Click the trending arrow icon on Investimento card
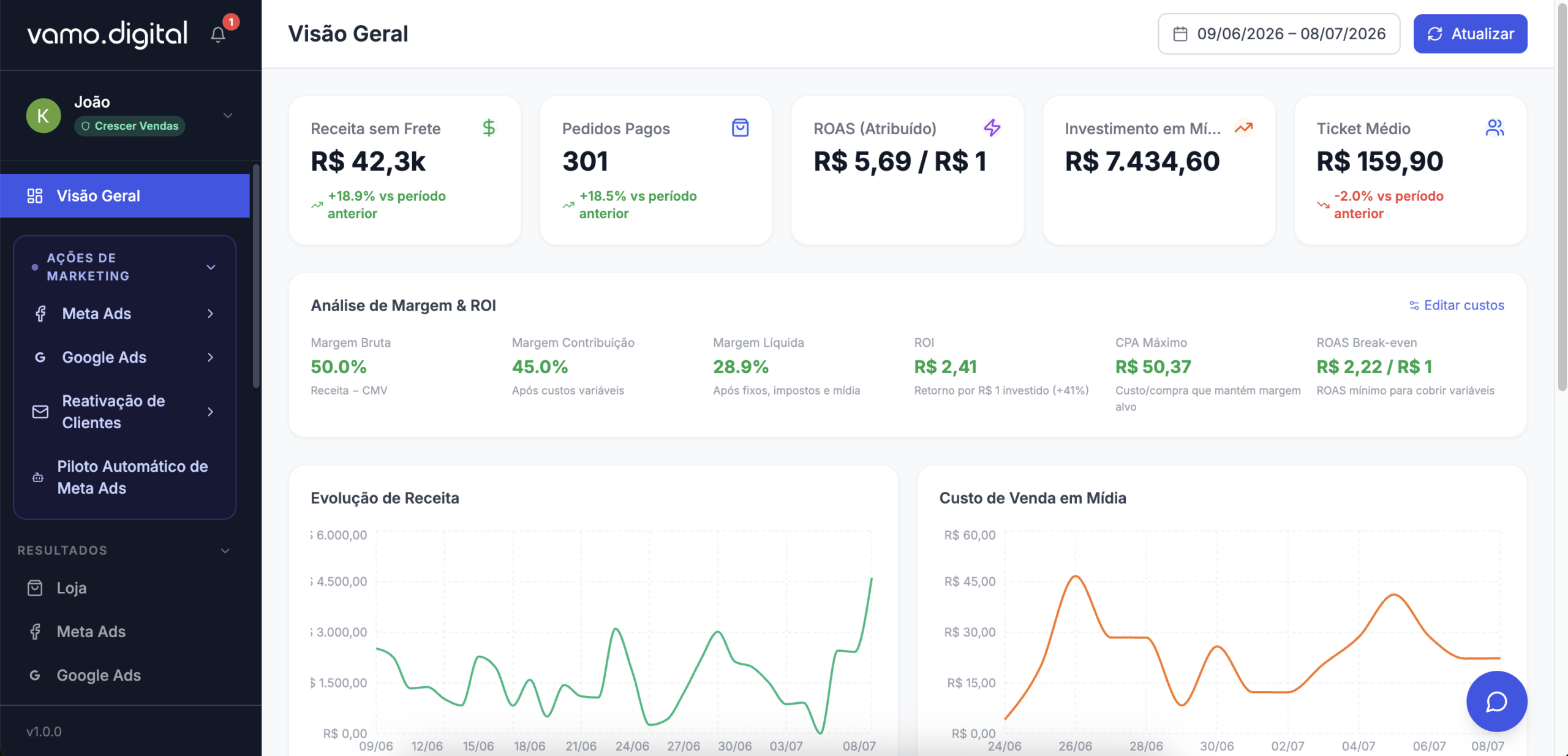 click(1243, 128)
